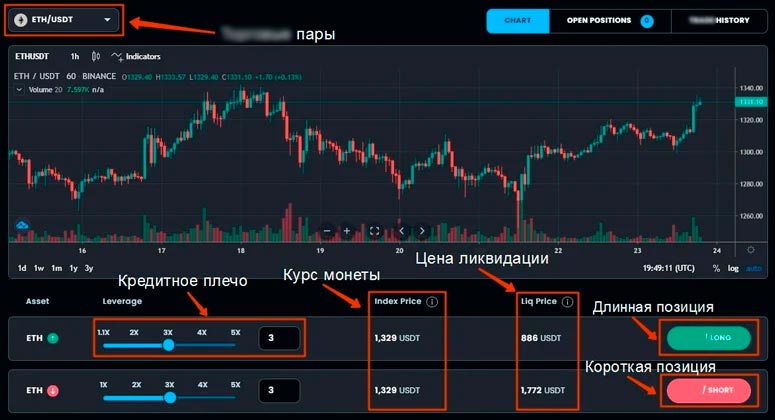This screenshot has width=775, height=420.
Task: Click the 886 USDT liquidation price
Action: tap(541, 338)
